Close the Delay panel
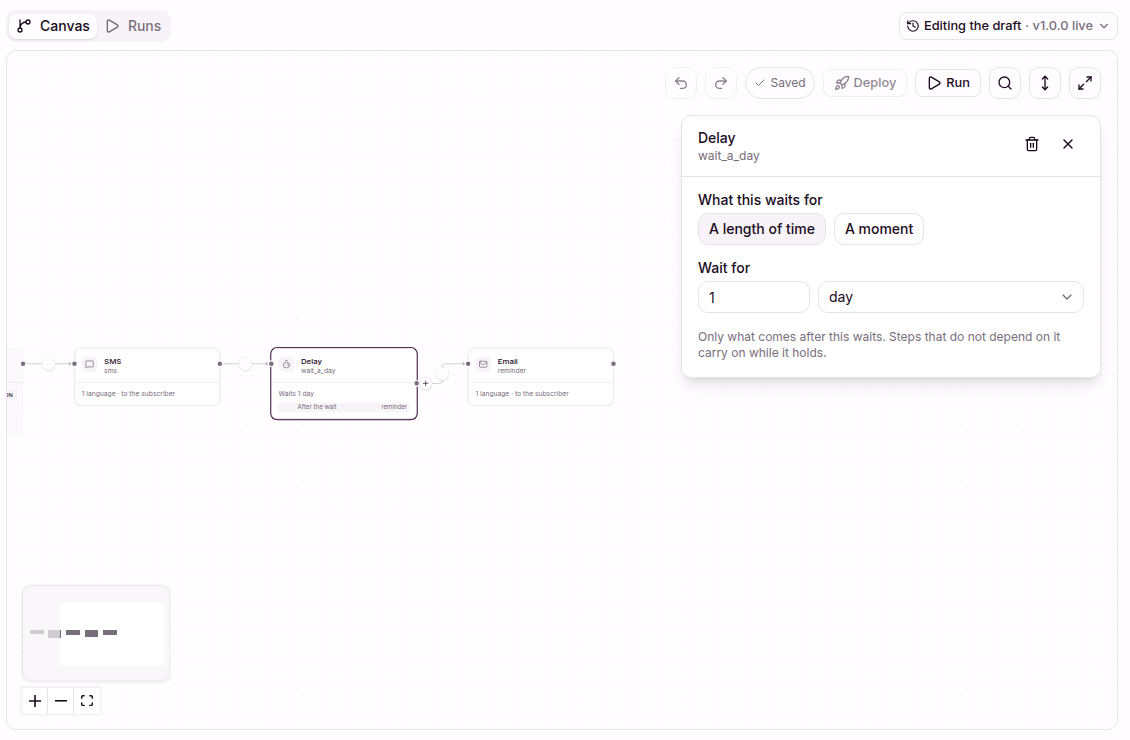 1068,144
